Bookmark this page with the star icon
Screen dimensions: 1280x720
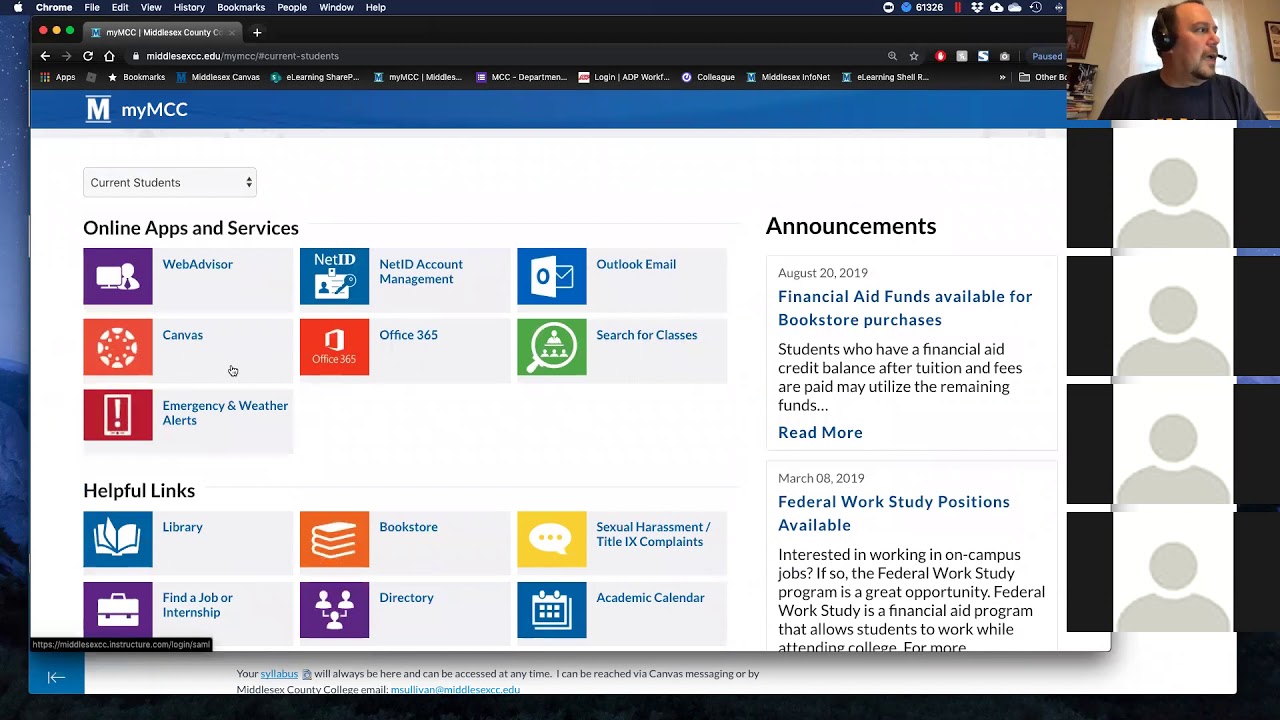tap(914, 56)
